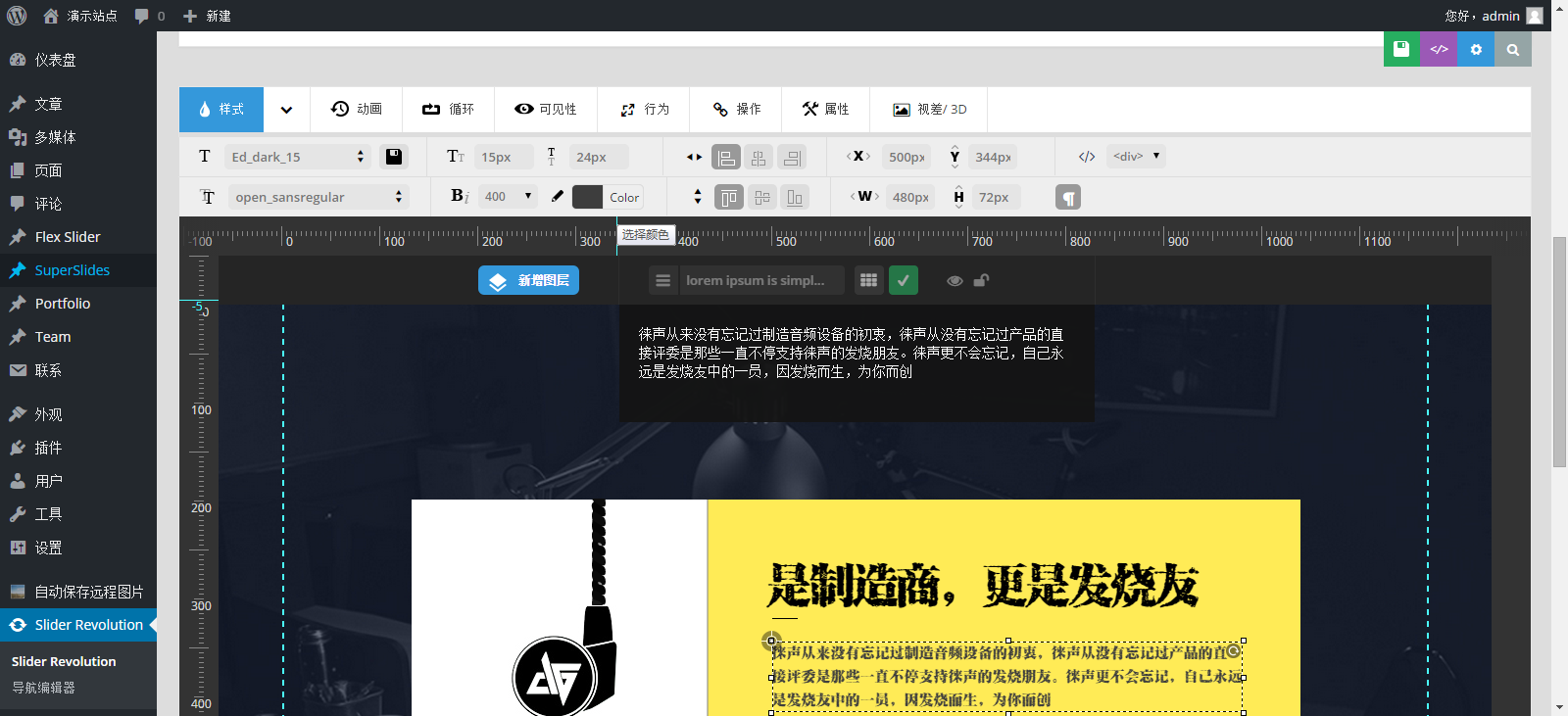Toggle layer visibility eye icon
Image resolution: width=1568 pixels, height=716 pixels.
tap(955, 281)
